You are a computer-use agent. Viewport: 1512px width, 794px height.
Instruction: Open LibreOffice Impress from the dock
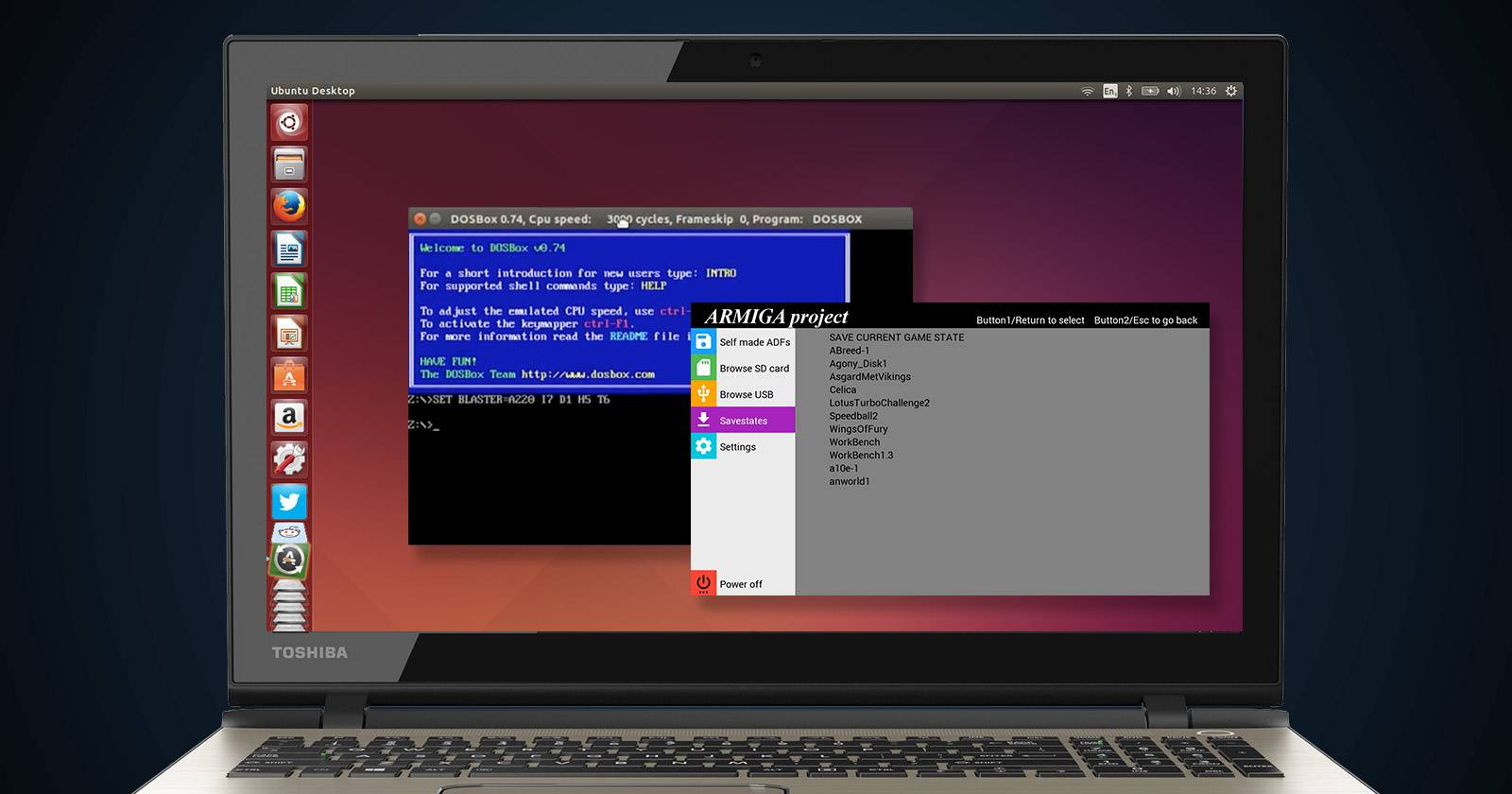(x=289, y=334)
